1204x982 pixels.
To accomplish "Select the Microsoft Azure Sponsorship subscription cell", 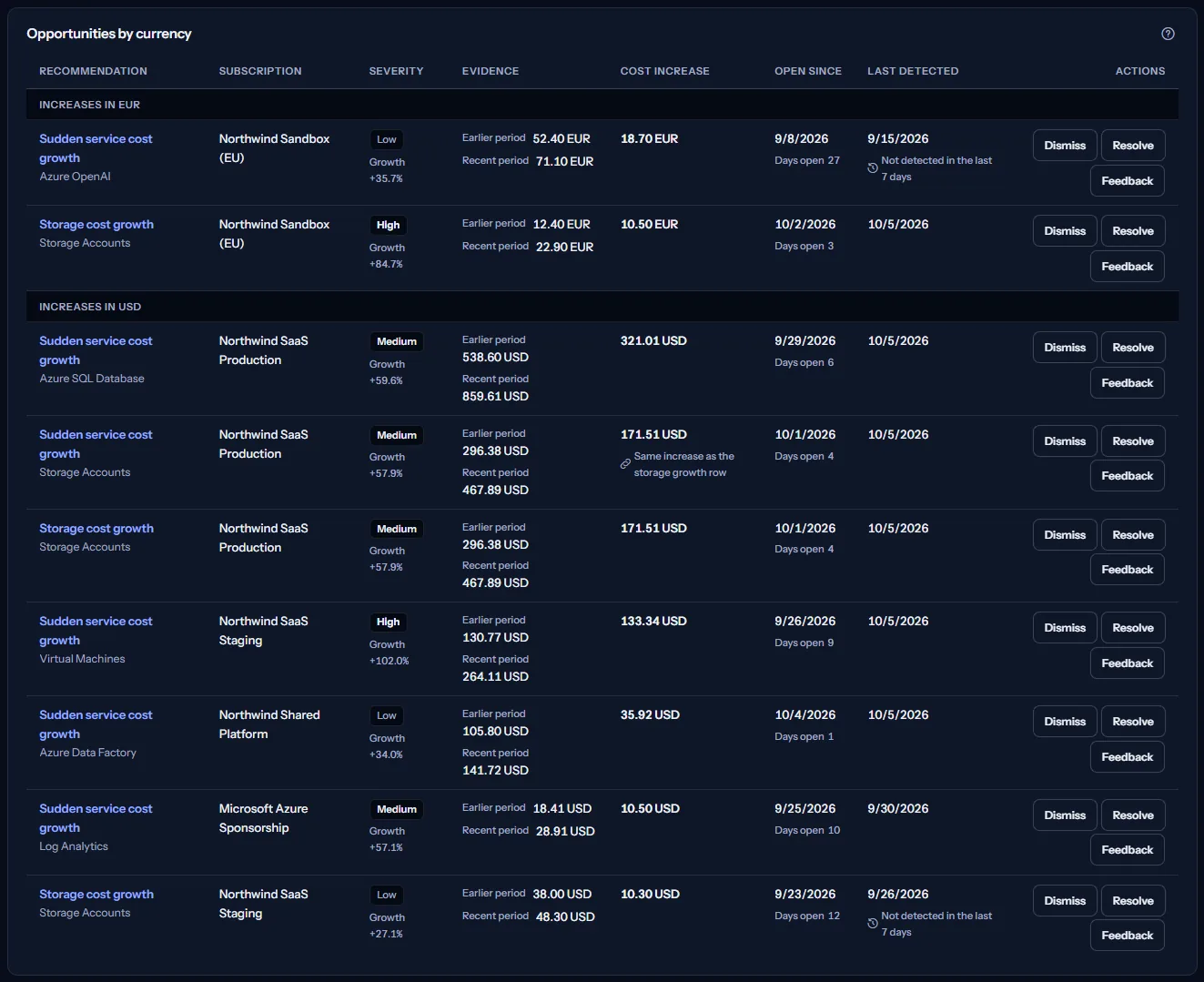I will [263, 818].
